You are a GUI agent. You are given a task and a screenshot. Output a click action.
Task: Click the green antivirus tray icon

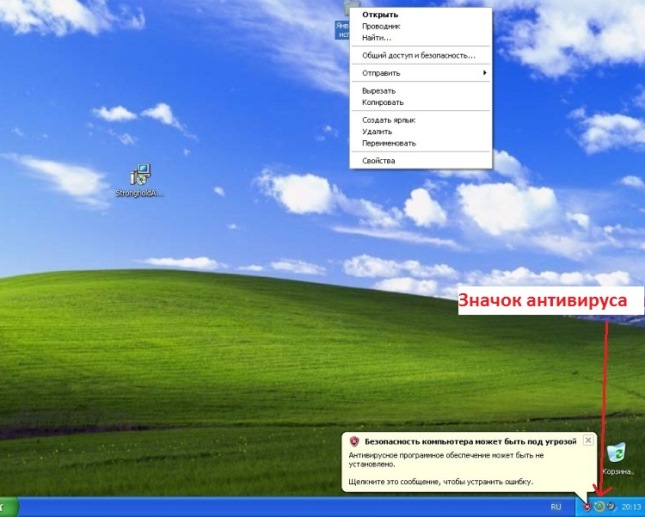(x=600, y=506)
